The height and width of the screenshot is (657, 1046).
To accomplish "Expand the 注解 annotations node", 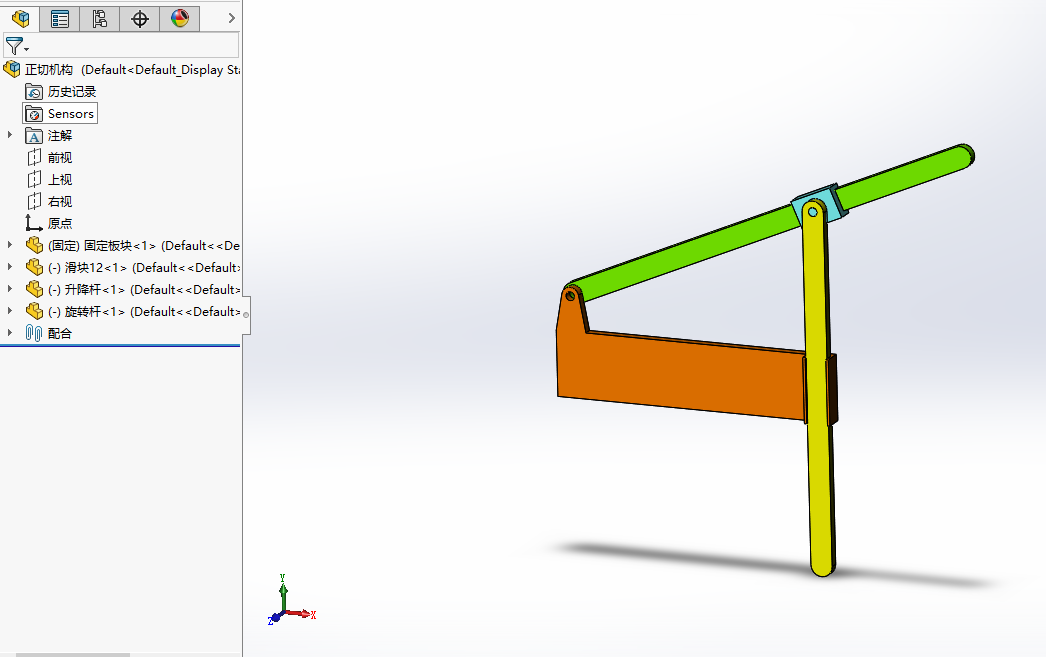I will 9,135.
